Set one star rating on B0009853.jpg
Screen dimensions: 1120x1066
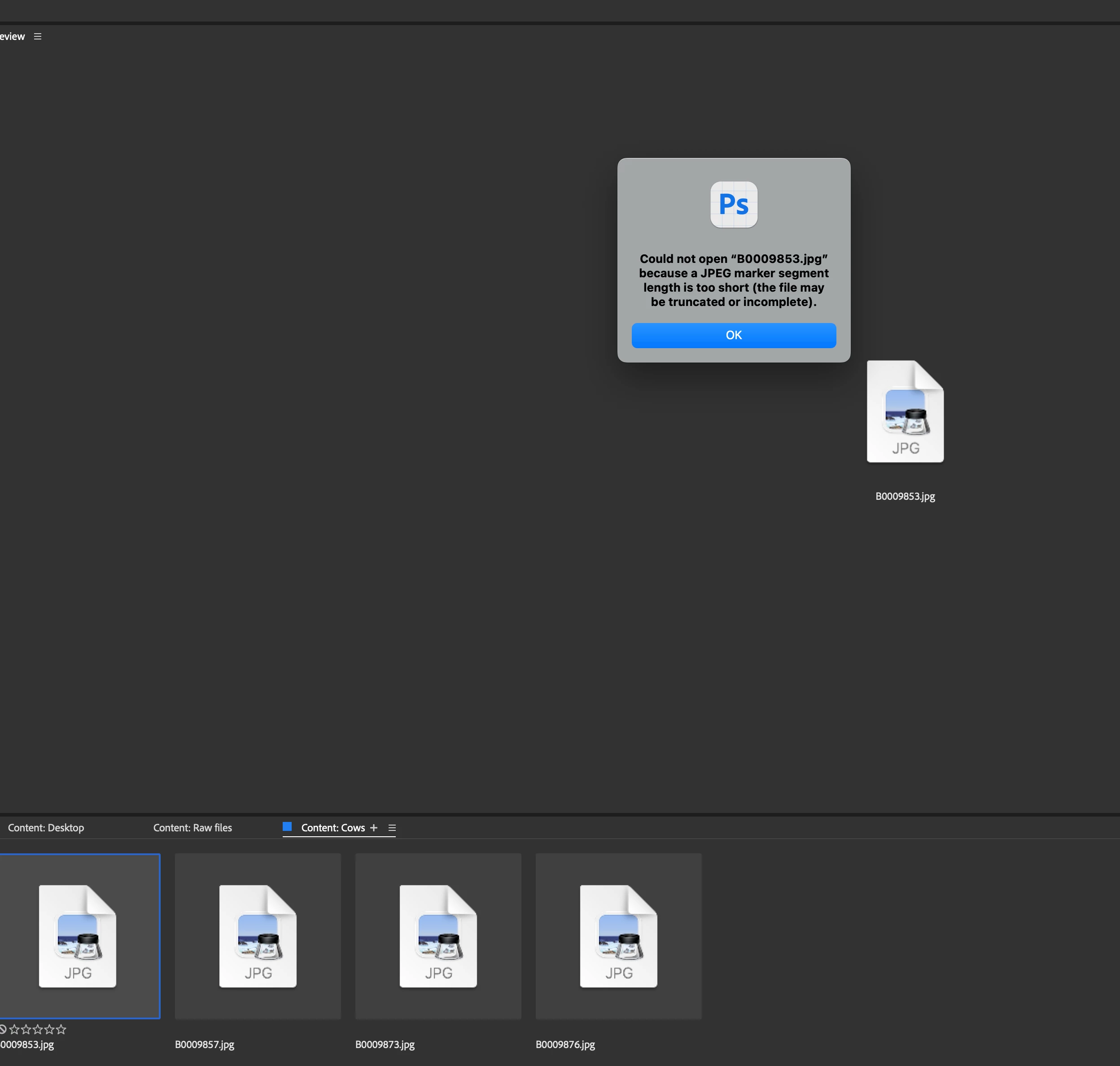click(x=15, y=1029)
